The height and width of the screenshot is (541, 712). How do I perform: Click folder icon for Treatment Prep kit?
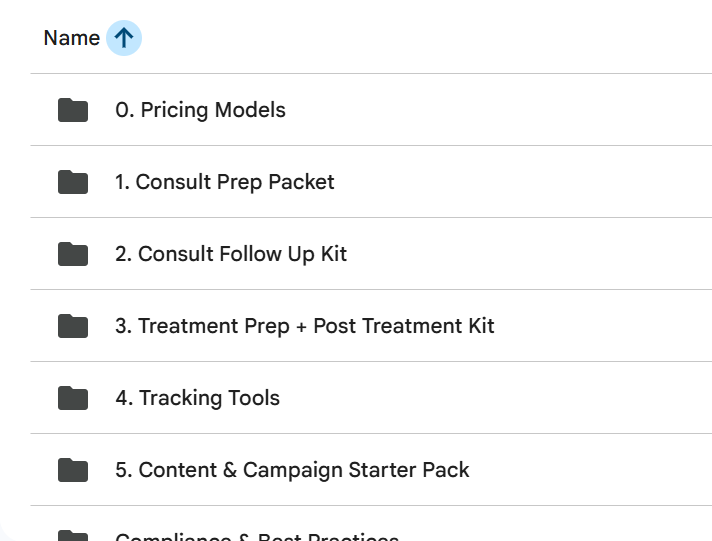73,326
